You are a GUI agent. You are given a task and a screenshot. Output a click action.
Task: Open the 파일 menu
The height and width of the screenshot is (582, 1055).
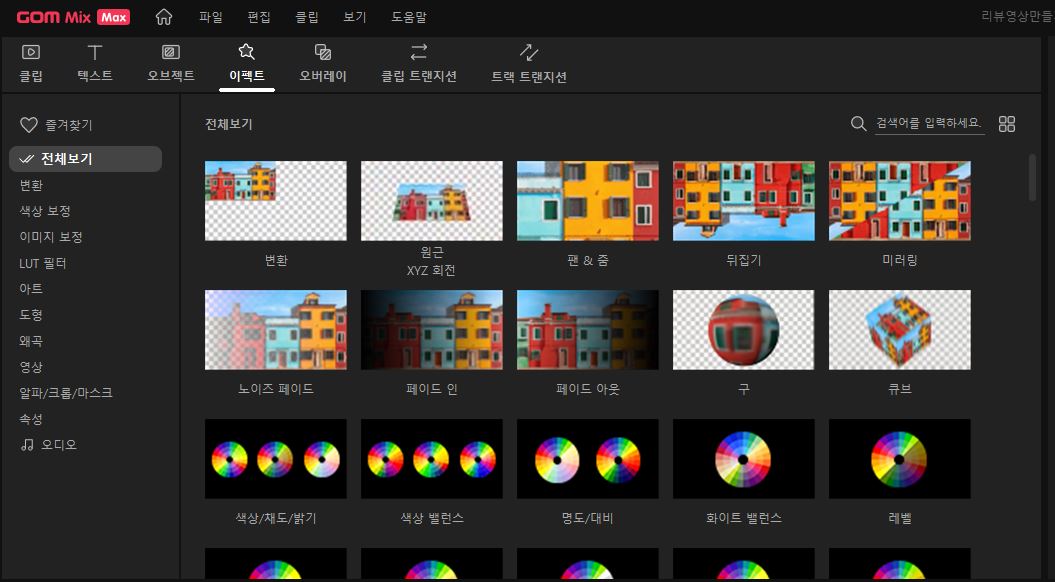211,17
